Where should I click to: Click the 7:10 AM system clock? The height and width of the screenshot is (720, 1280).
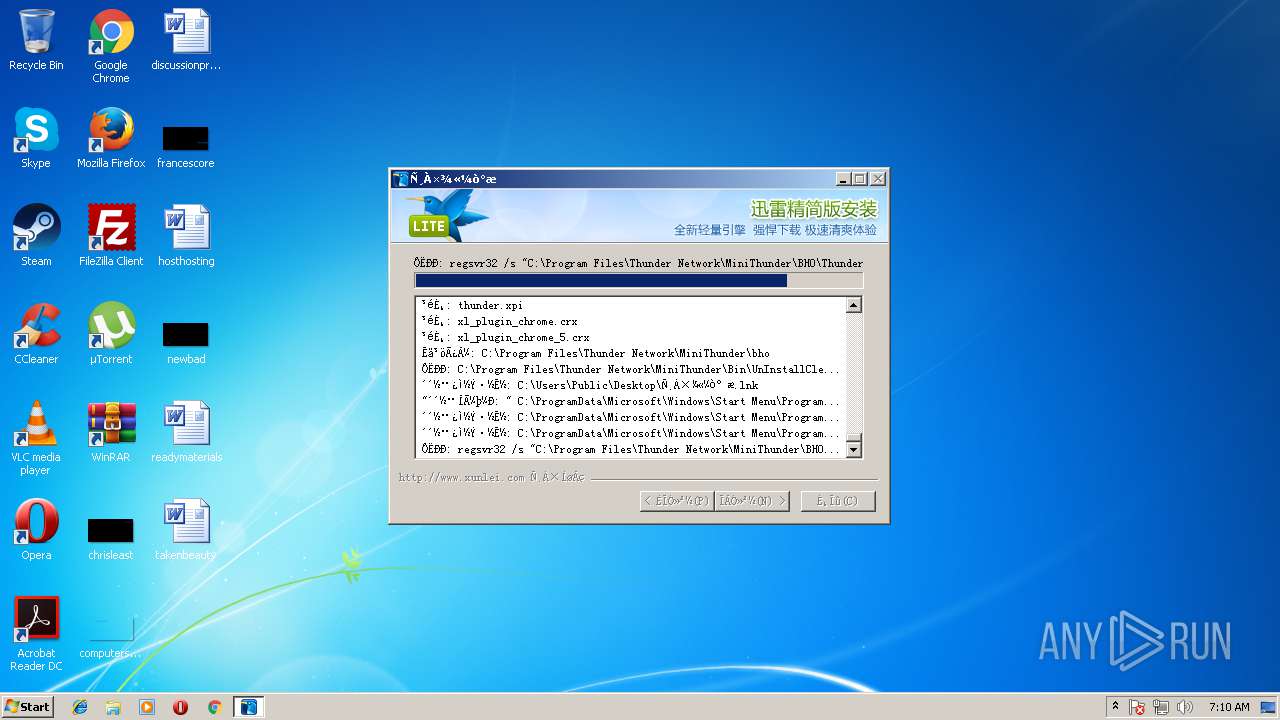1229,707
